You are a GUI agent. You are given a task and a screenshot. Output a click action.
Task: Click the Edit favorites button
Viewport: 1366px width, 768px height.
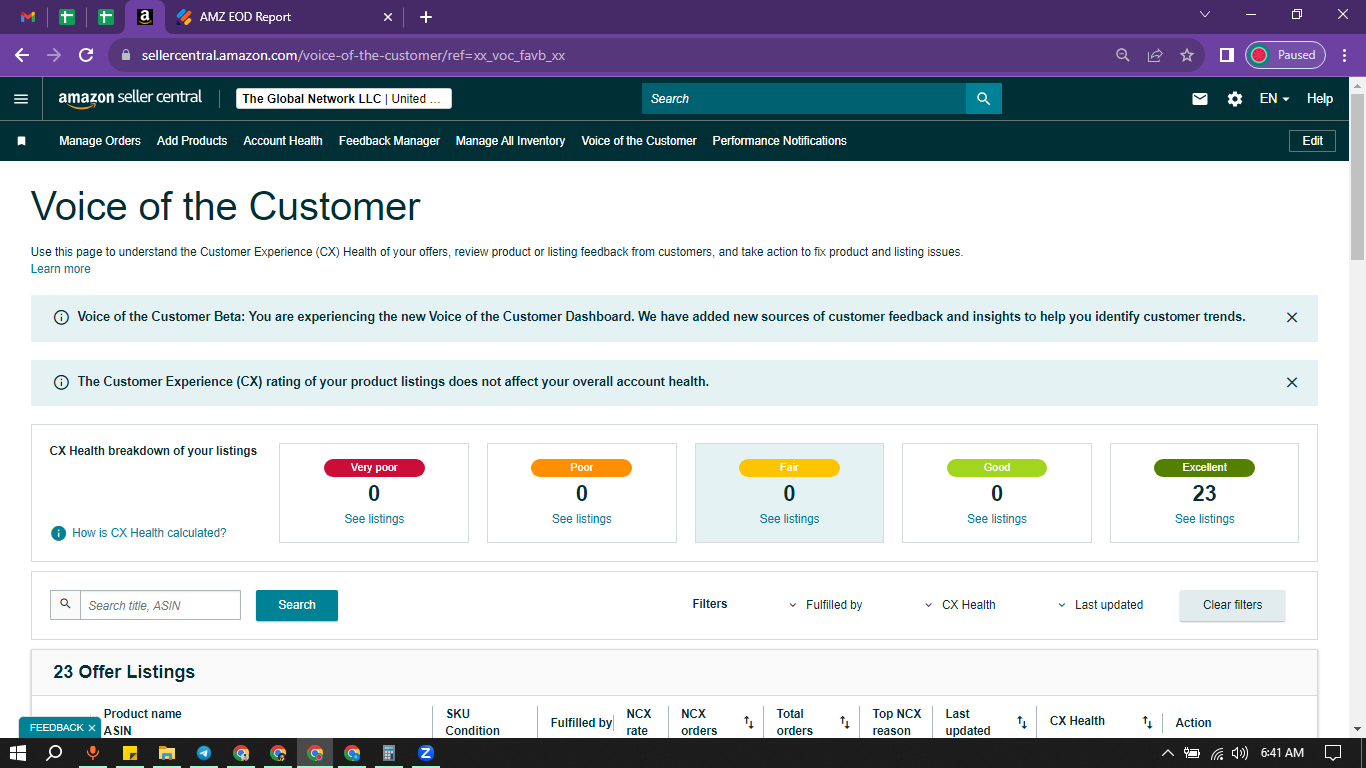point(1312,141)
